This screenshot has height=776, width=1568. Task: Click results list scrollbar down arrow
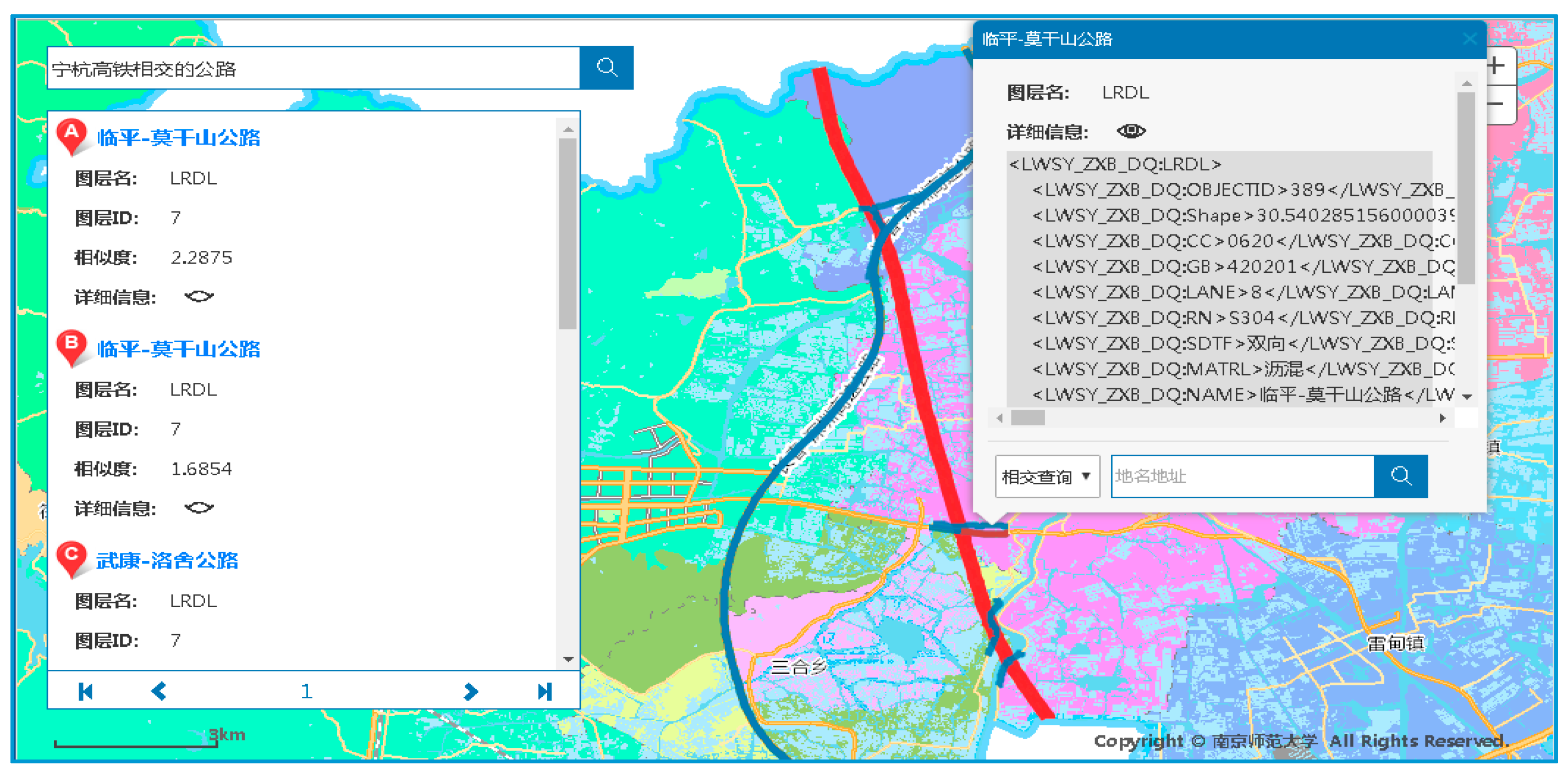(568, 659)
